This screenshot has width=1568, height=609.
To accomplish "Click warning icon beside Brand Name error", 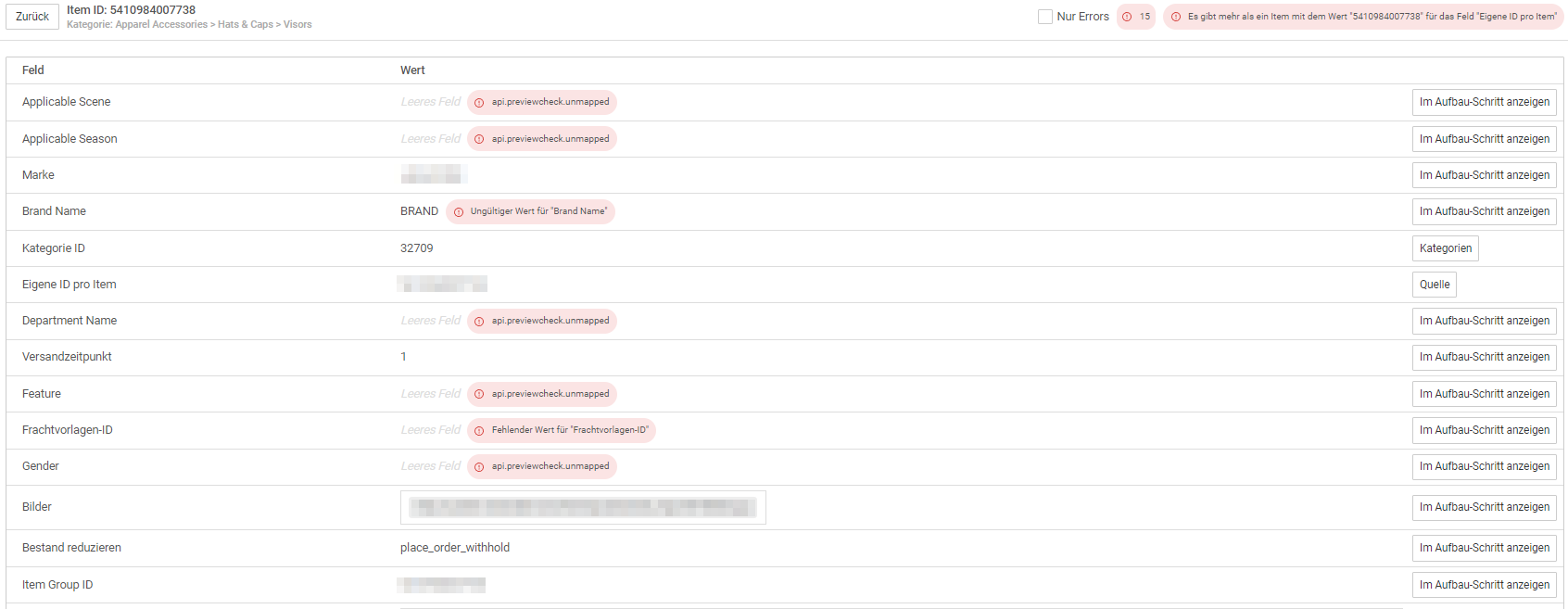I will [x=458, y=212].
